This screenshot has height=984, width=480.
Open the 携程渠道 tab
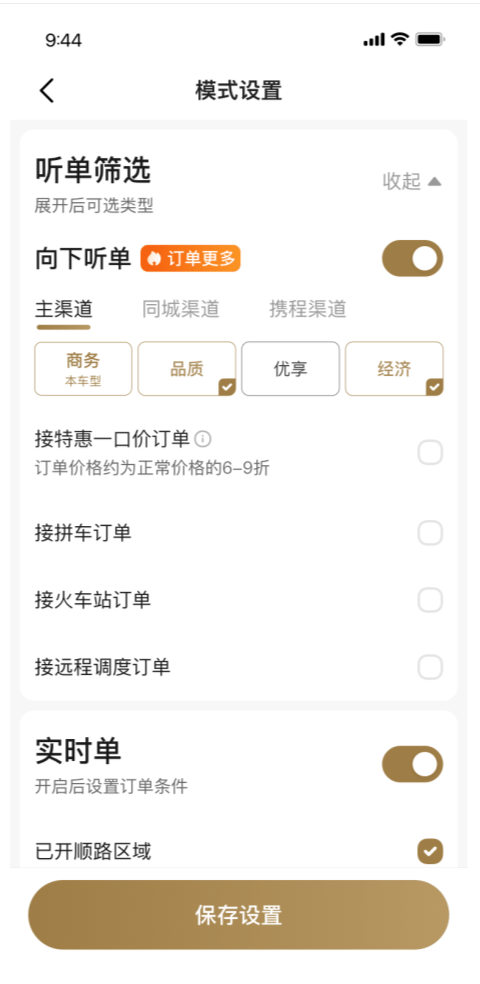307,309
